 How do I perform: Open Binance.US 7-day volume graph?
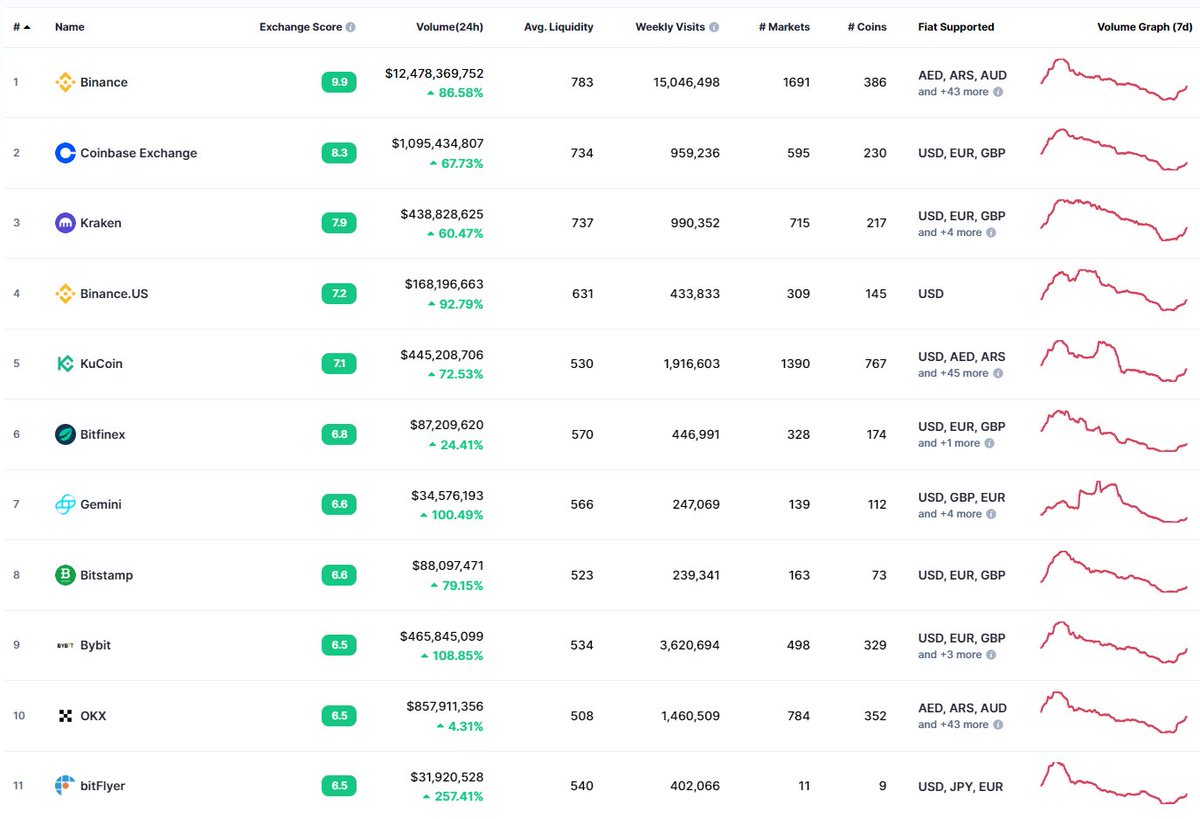(1114, 290)
